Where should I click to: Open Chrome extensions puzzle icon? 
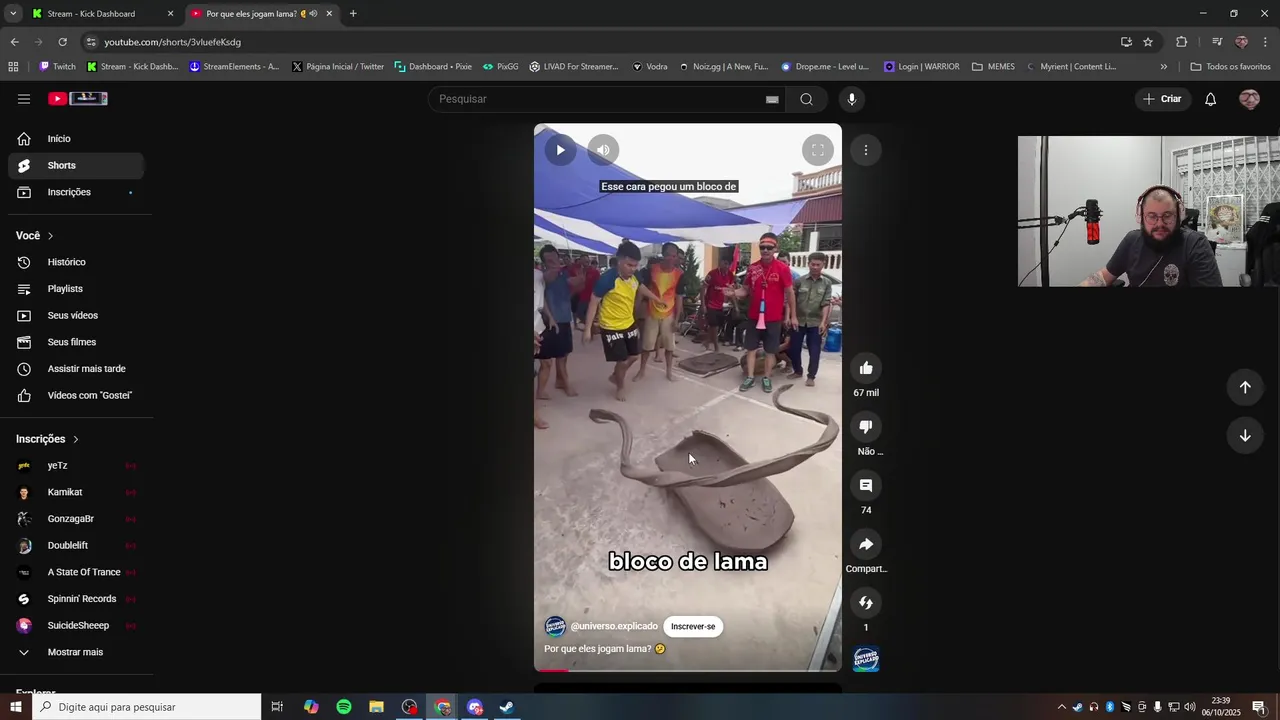pyautogui.click(x=1181, y=42)
